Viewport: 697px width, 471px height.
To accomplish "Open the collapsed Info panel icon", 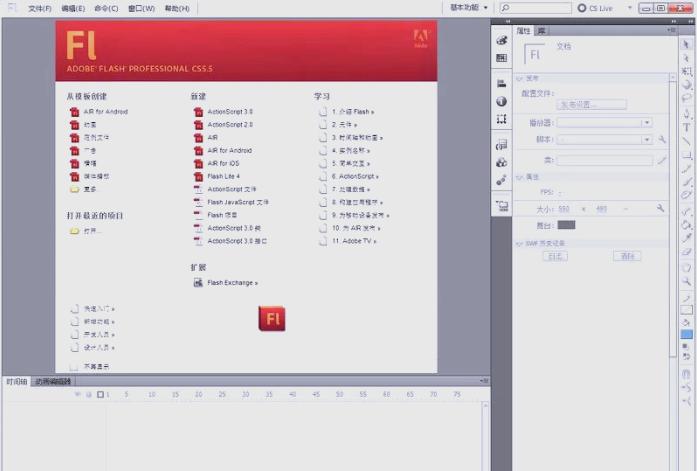I will pyautogui.click(x=501, y=101).
